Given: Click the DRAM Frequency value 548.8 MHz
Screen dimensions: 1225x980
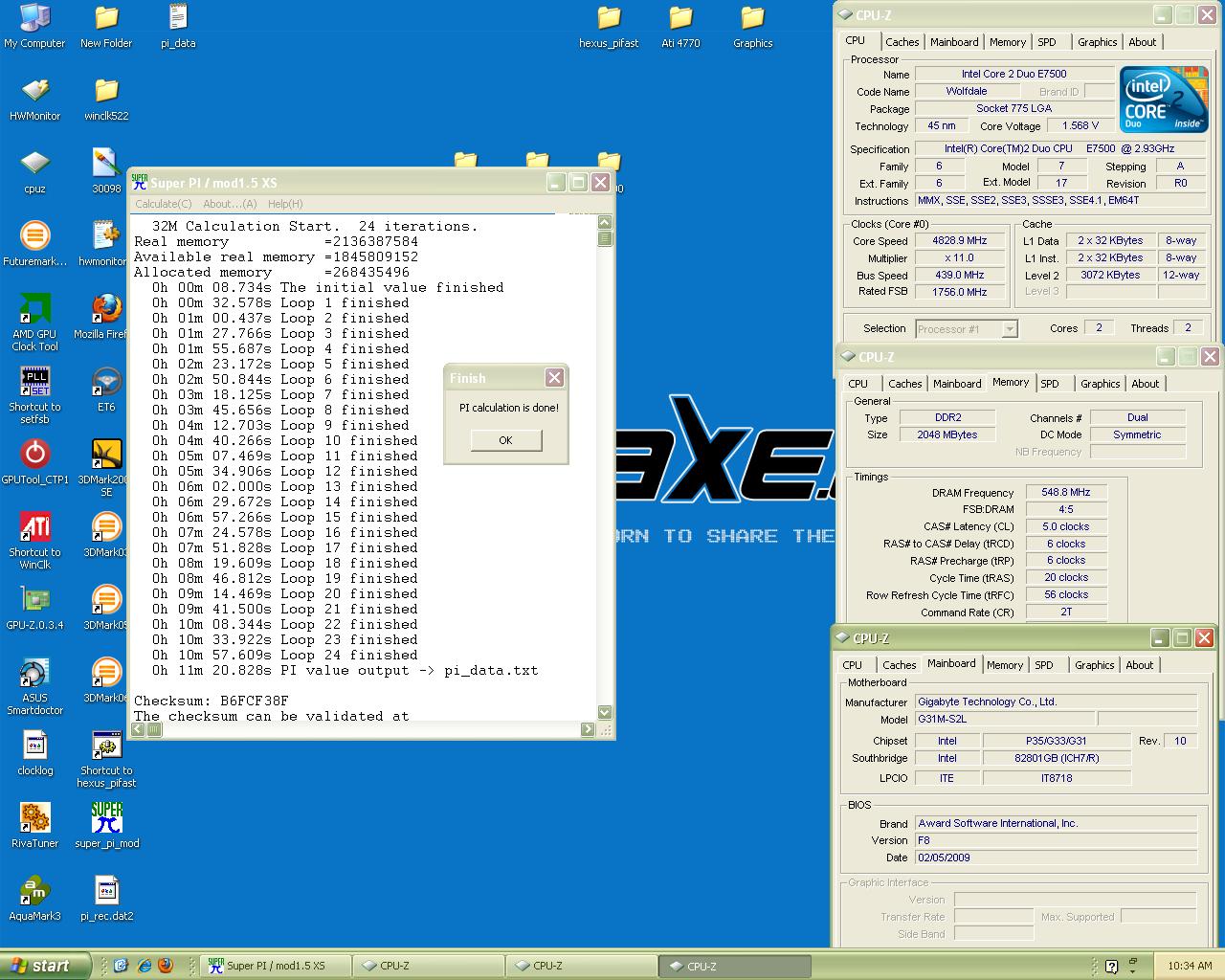Looking at the screenshot, I should (x=1066, y=492).
